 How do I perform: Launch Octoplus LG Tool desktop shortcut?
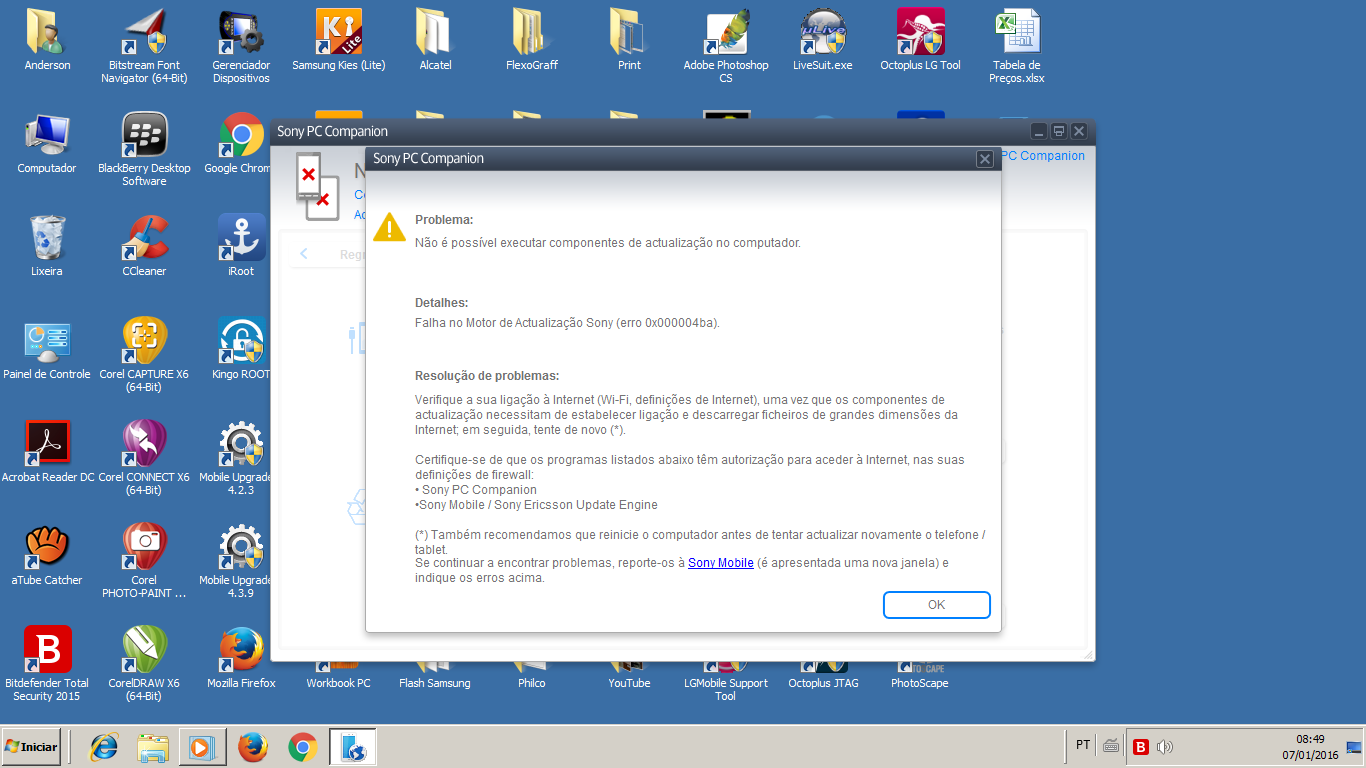[920, 41]
